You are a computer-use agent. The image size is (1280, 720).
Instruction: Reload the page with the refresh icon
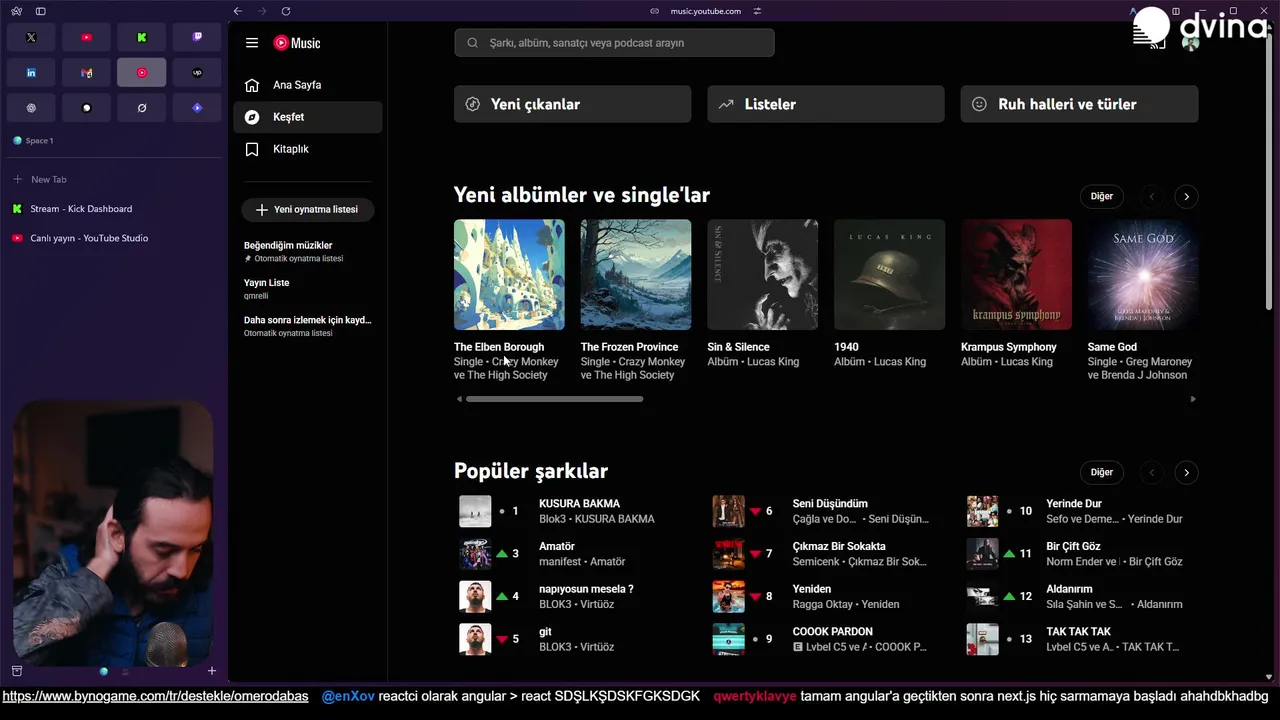point(286,11)
